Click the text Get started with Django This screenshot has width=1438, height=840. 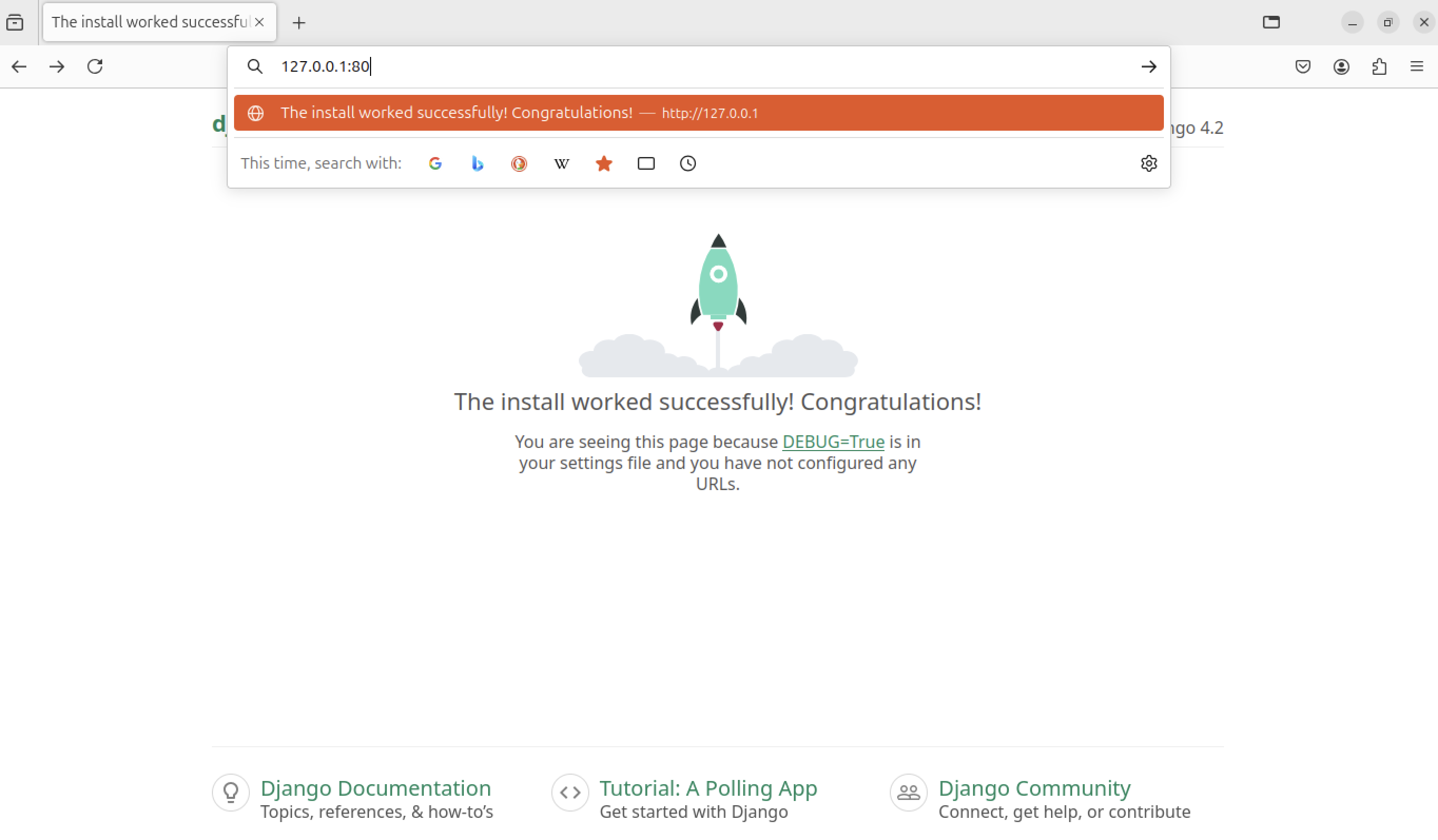(694, 812)
